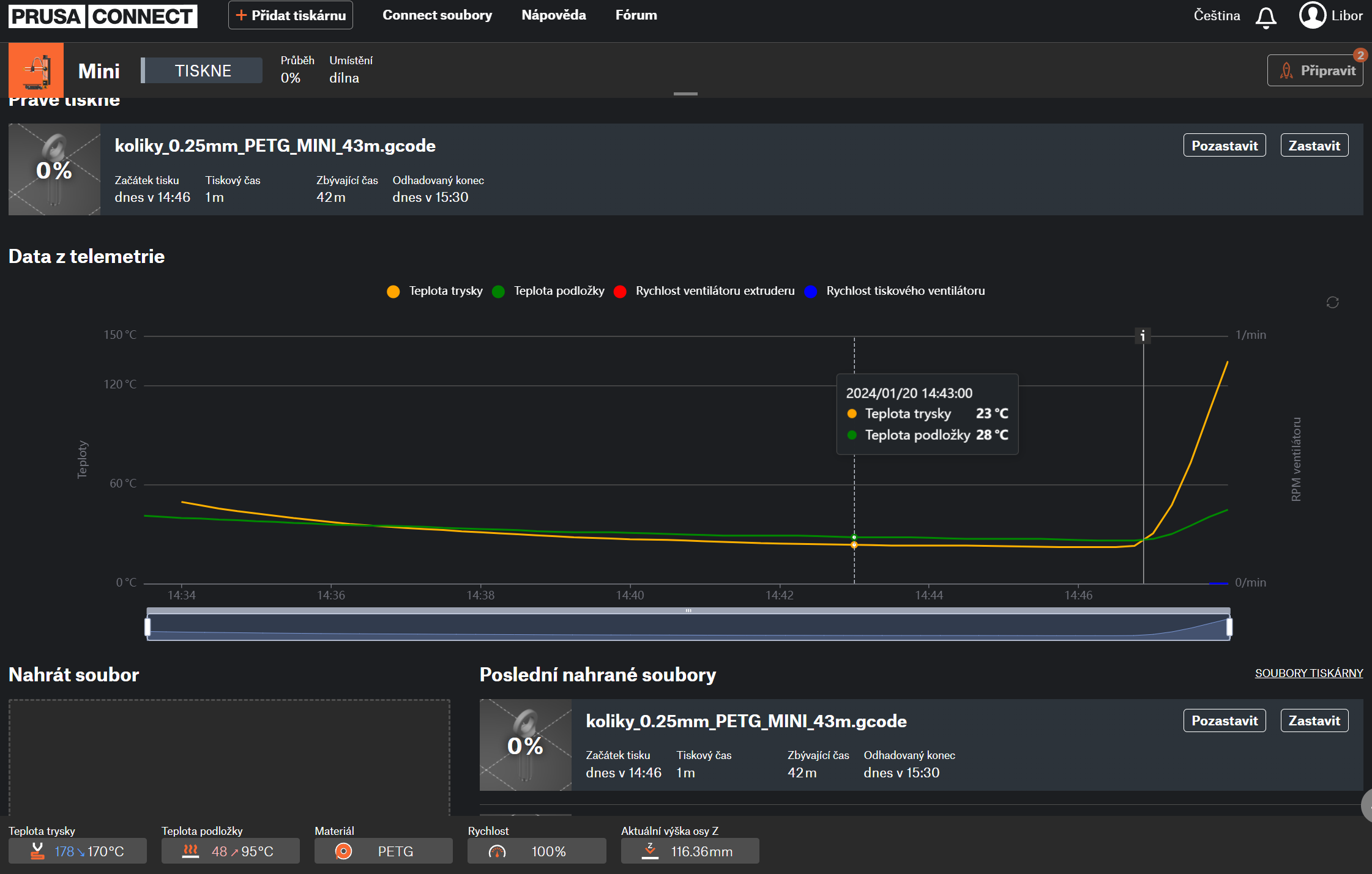Viewport: 1372px width, 874px height.
Task: Open the notifications bell
Action: tap(1266, 17)
